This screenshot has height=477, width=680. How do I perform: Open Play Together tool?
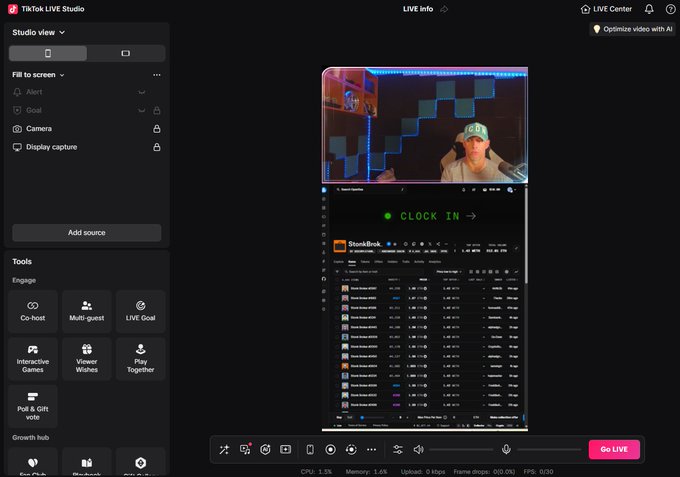pos(141,359)
